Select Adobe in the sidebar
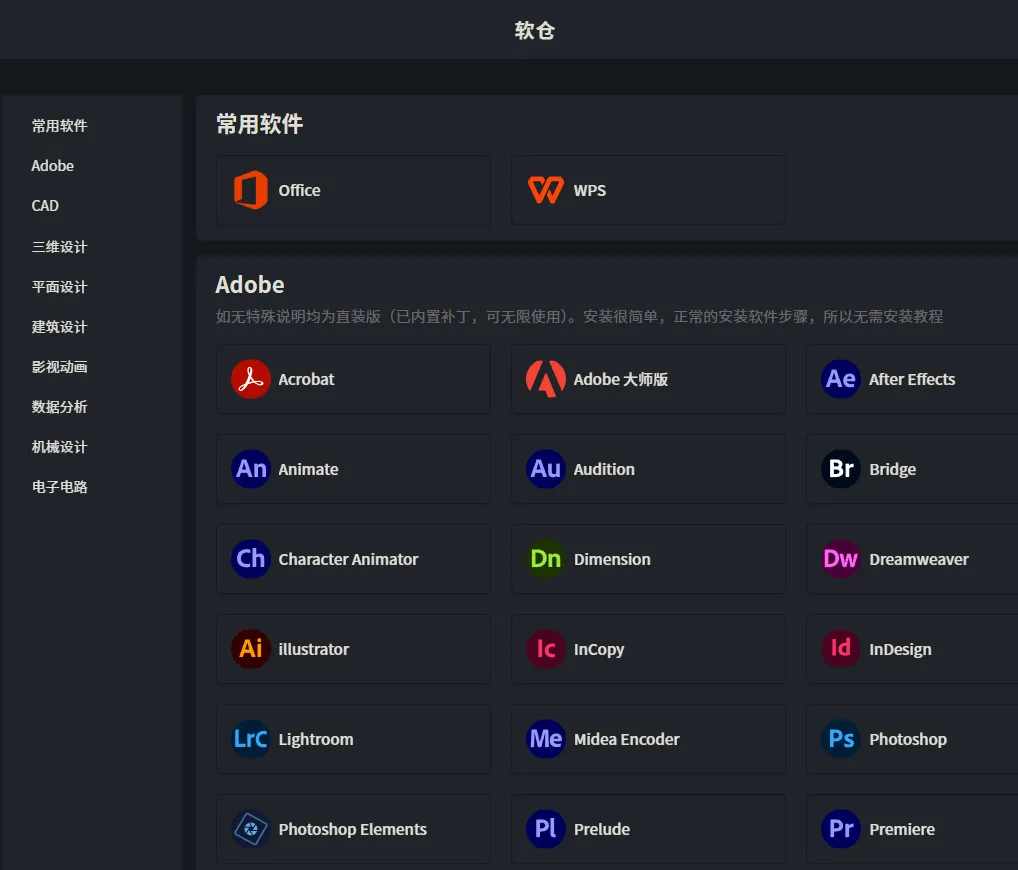Image resolution: width=1018 pixels, height=870 pixels. pyautogui.click(x=53, y=166)
